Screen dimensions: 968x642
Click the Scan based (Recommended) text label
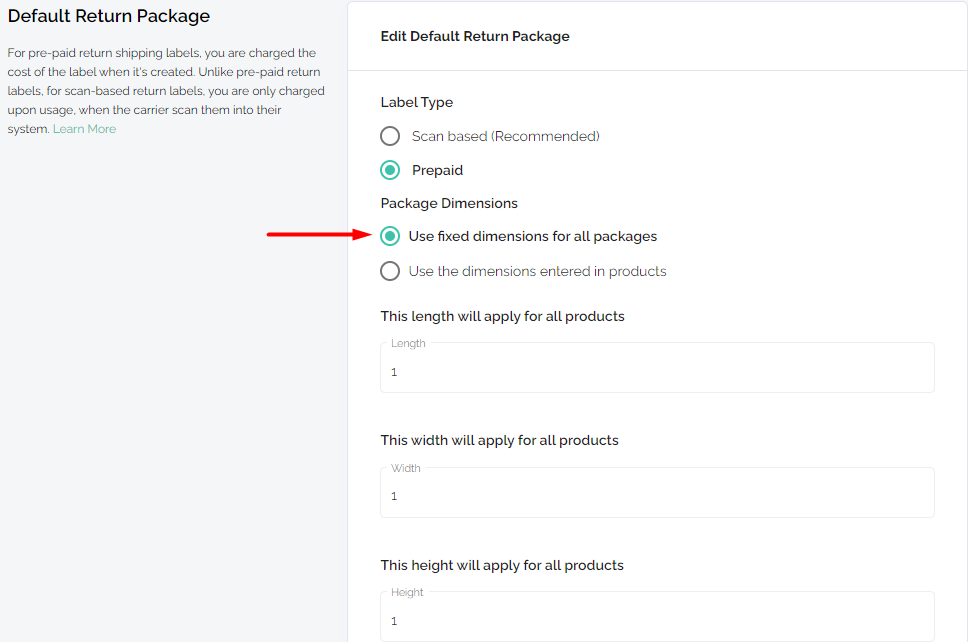[505, 136]
